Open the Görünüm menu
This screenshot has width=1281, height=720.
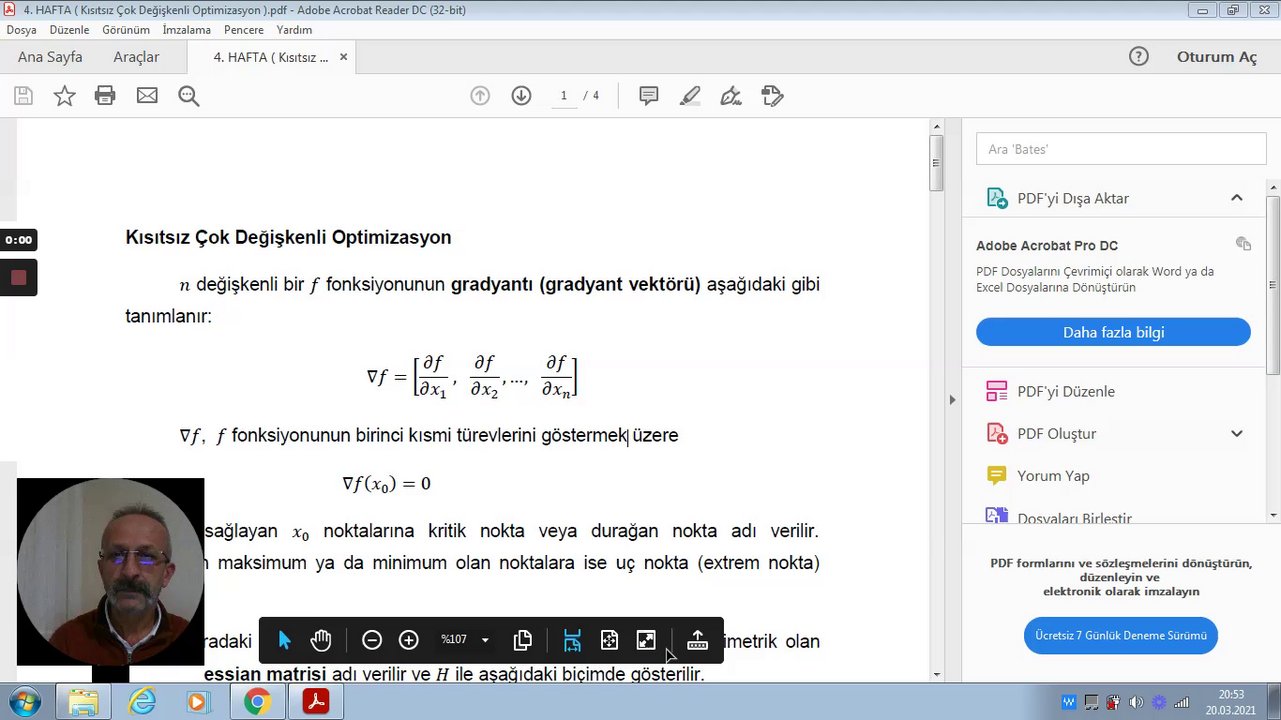pyautogui.click(x=126, y=30)
